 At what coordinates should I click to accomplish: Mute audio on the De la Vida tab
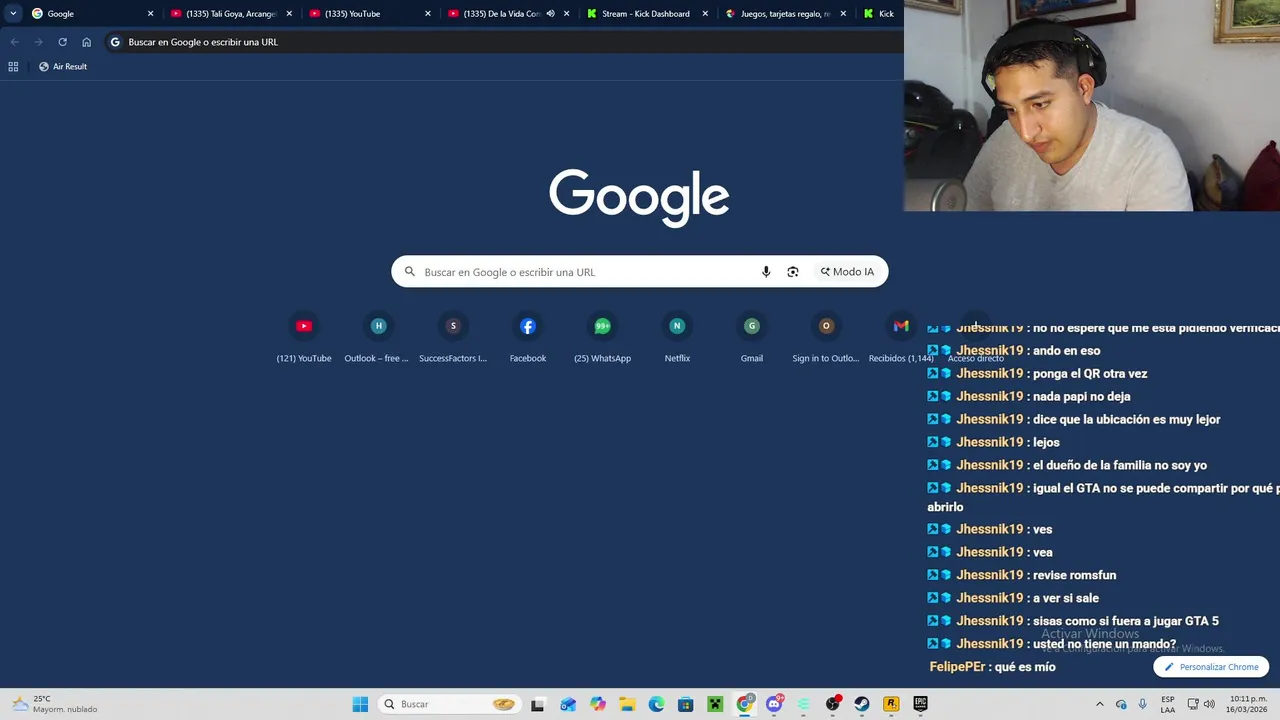[x=550, y=14]
